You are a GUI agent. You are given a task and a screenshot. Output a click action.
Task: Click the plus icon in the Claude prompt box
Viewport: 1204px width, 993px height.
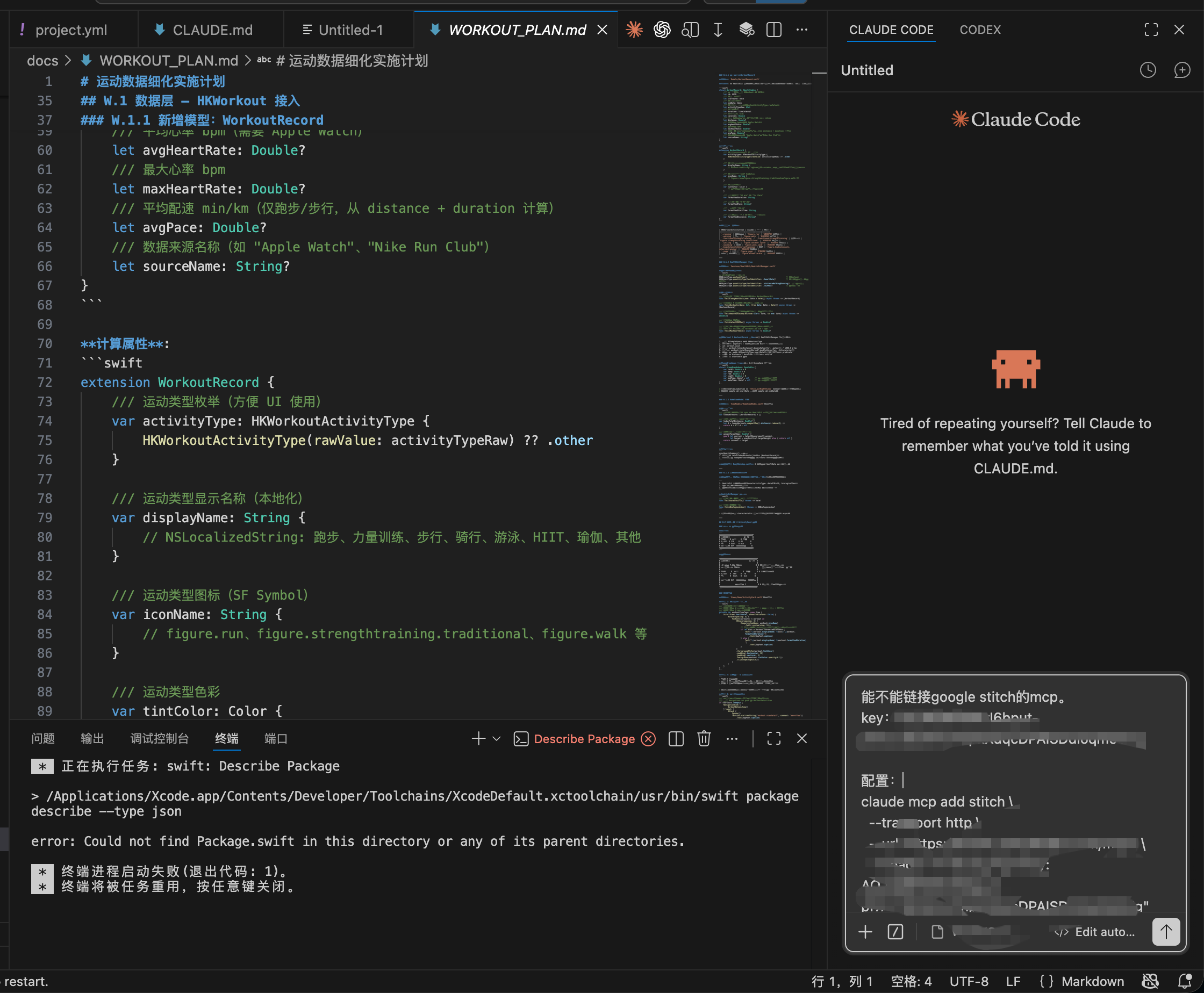point(865,932)
